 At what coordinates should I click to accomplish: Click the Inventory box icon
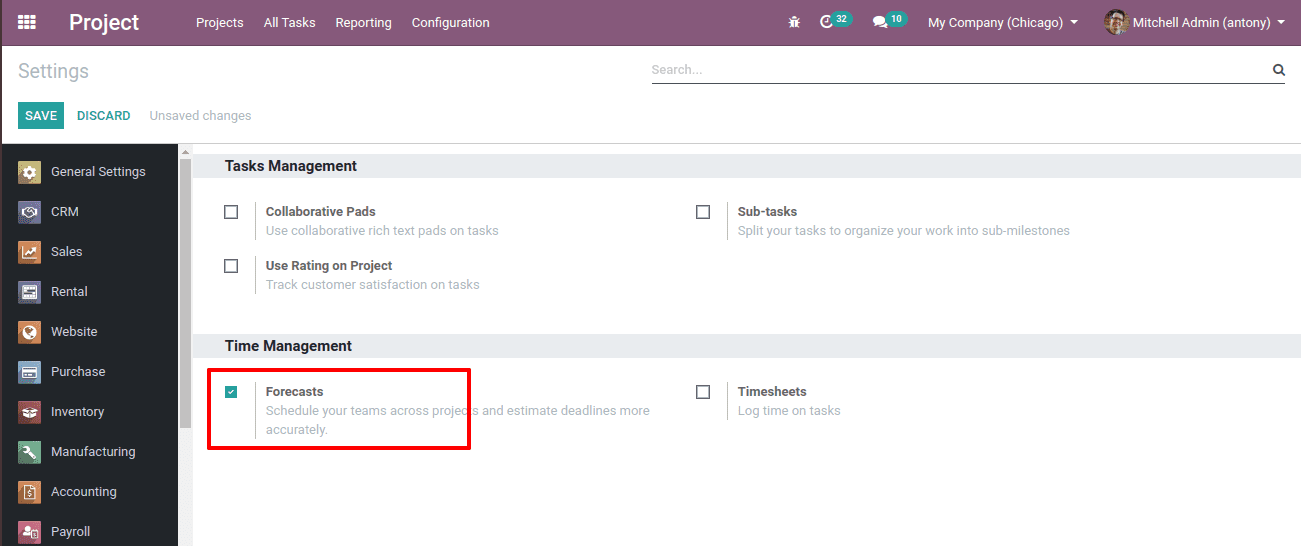coord(30,412)
